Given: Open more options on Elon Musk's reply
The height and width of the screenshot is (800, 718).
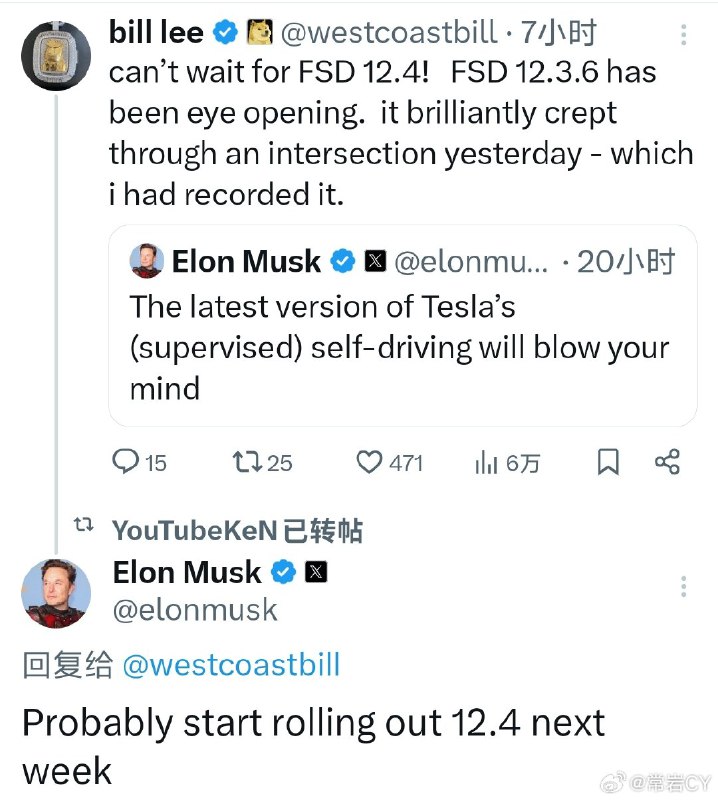Looking at the screenshot, I should coord(683,587).
